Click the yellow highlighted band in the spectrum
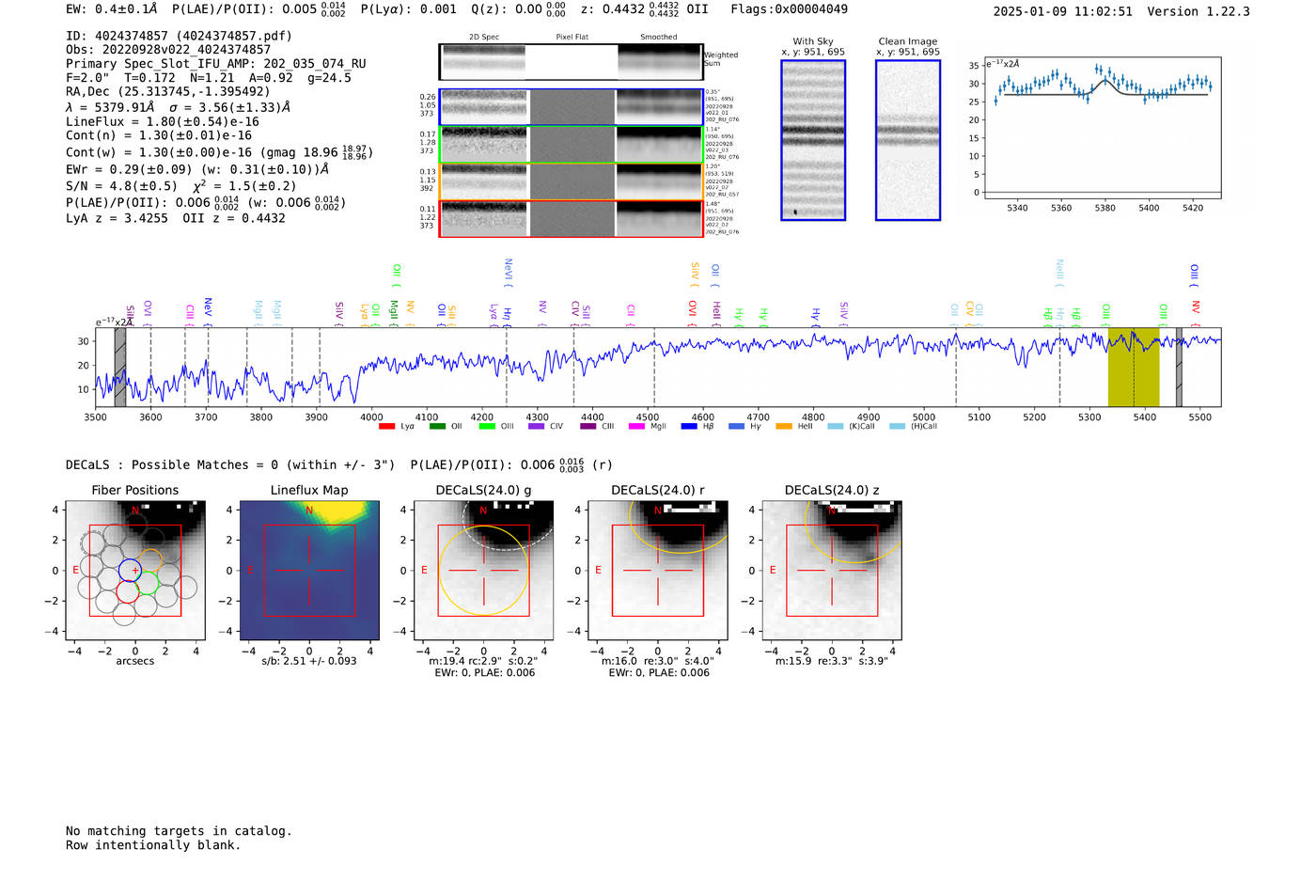The image size is (1316, 896). click(1134, 368)
